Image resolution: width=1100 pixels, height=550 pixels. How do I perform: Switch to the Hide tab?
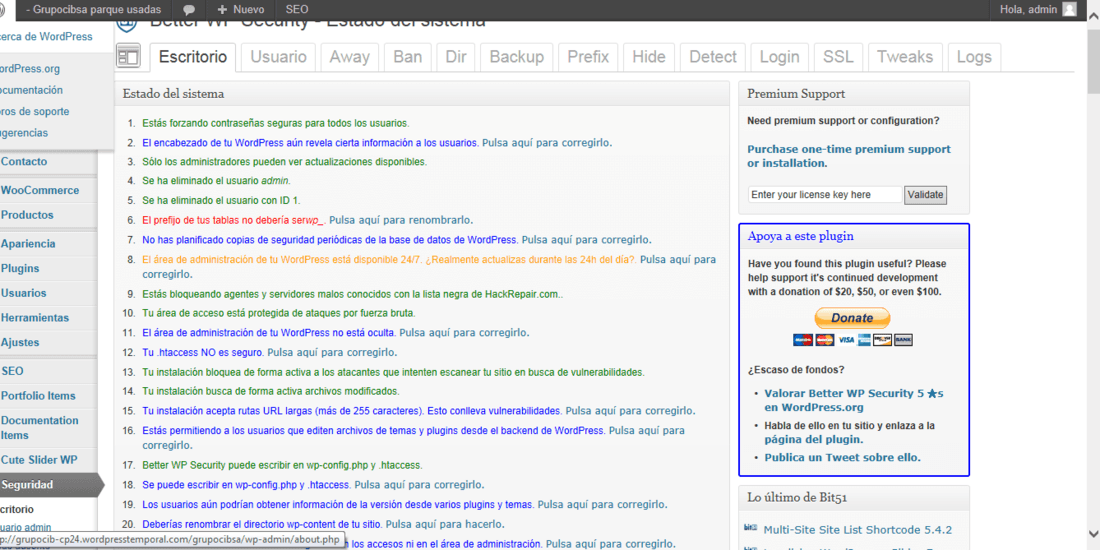tap(649, 57)
